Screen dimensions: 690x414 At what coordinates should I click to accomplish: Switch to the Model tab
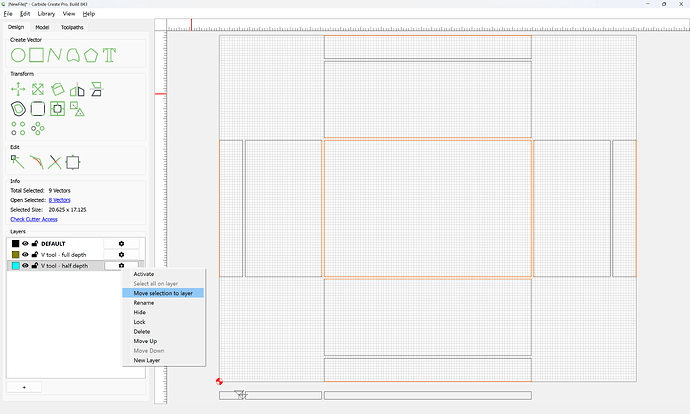pos(42,27)
